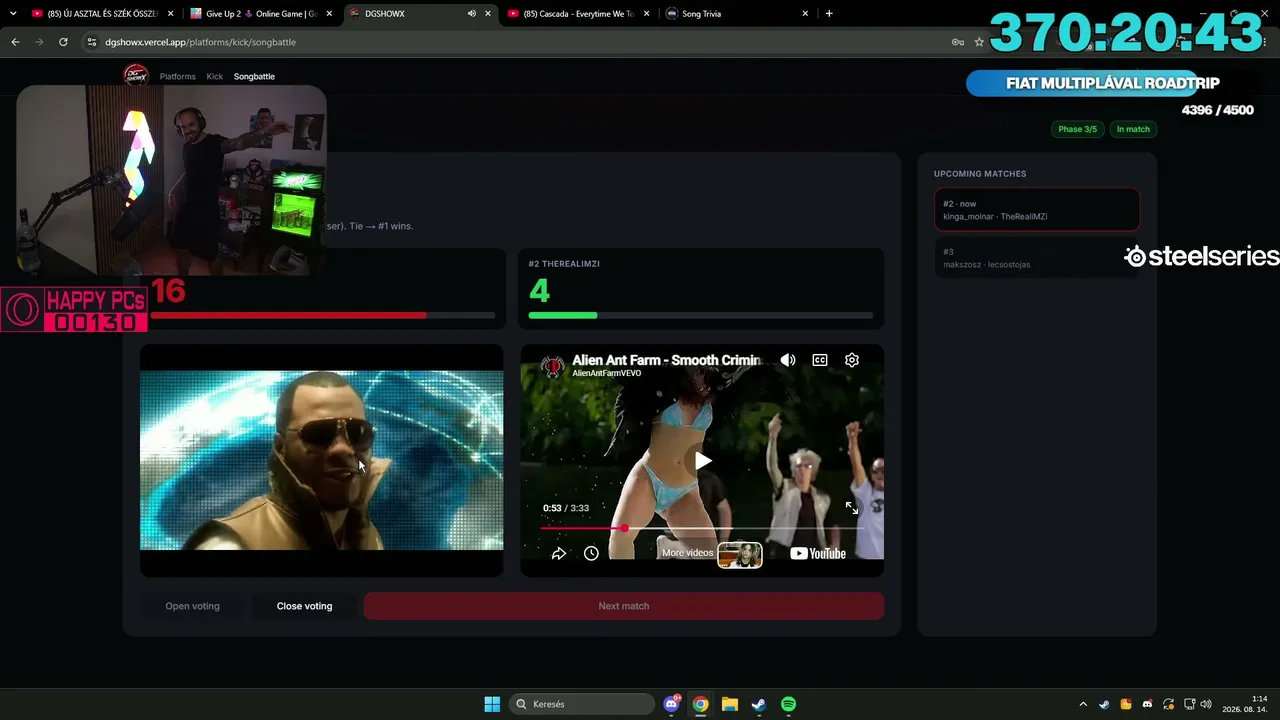Click the Open voting button

(192, 606)
